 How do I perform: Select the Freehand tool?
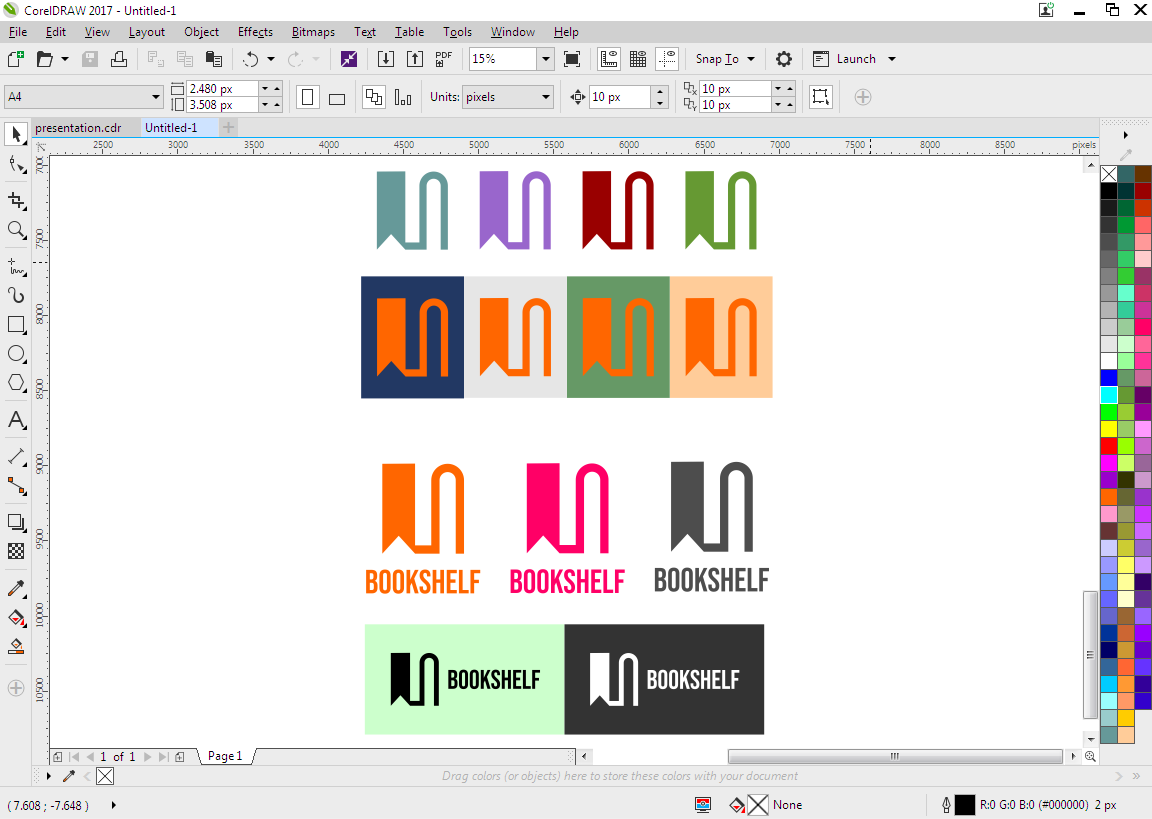click(x=16, y=266)
